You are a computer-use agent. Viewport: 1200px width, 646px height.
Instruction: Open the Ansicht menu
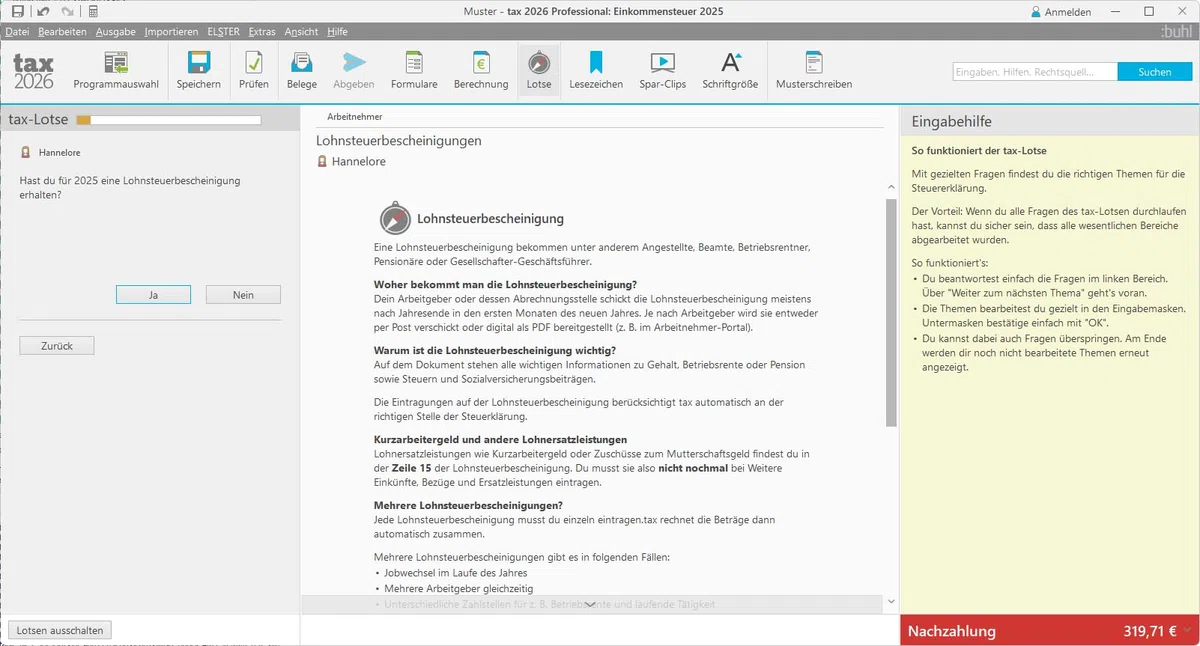point(301,32)
